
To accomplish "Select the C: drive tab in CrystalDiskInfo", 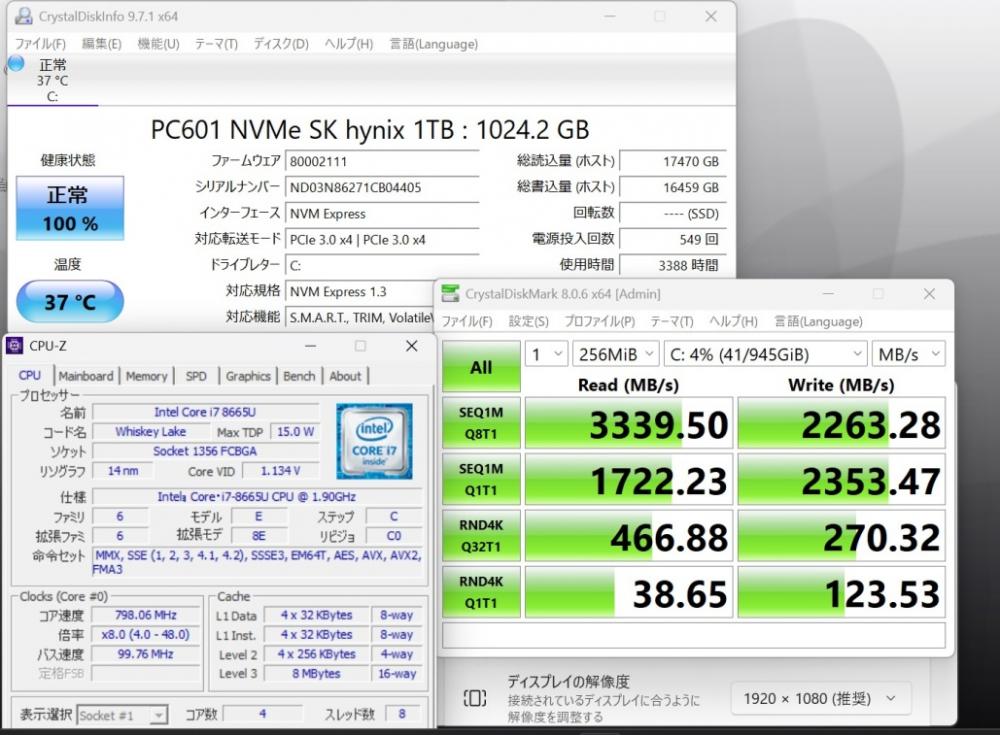I will coord(53,80).
